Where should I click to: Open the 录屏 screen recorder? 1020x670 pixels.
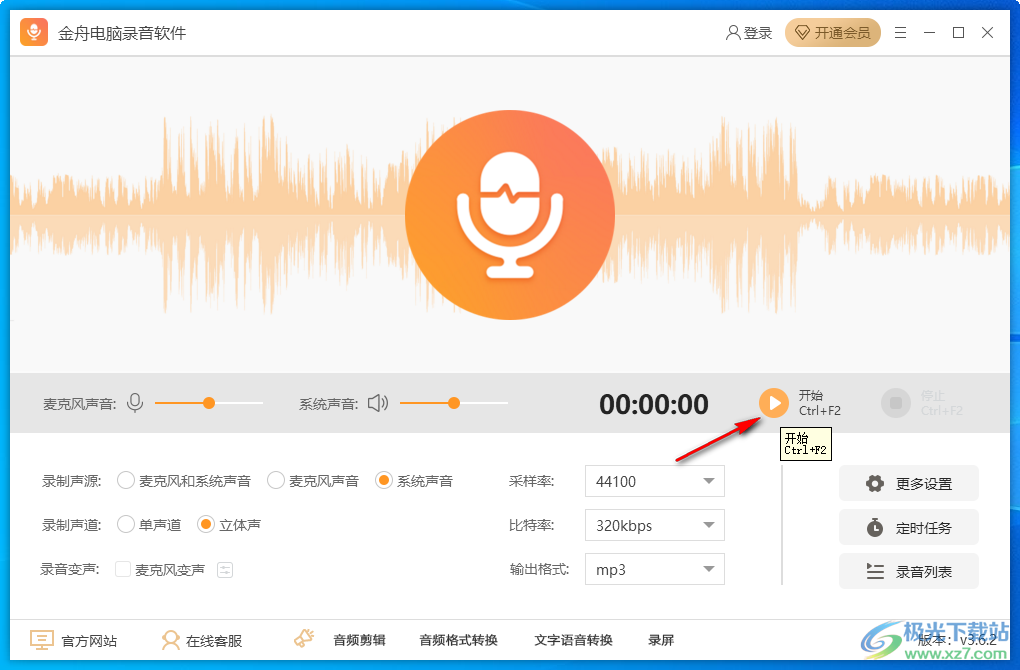tap(661, 640)
